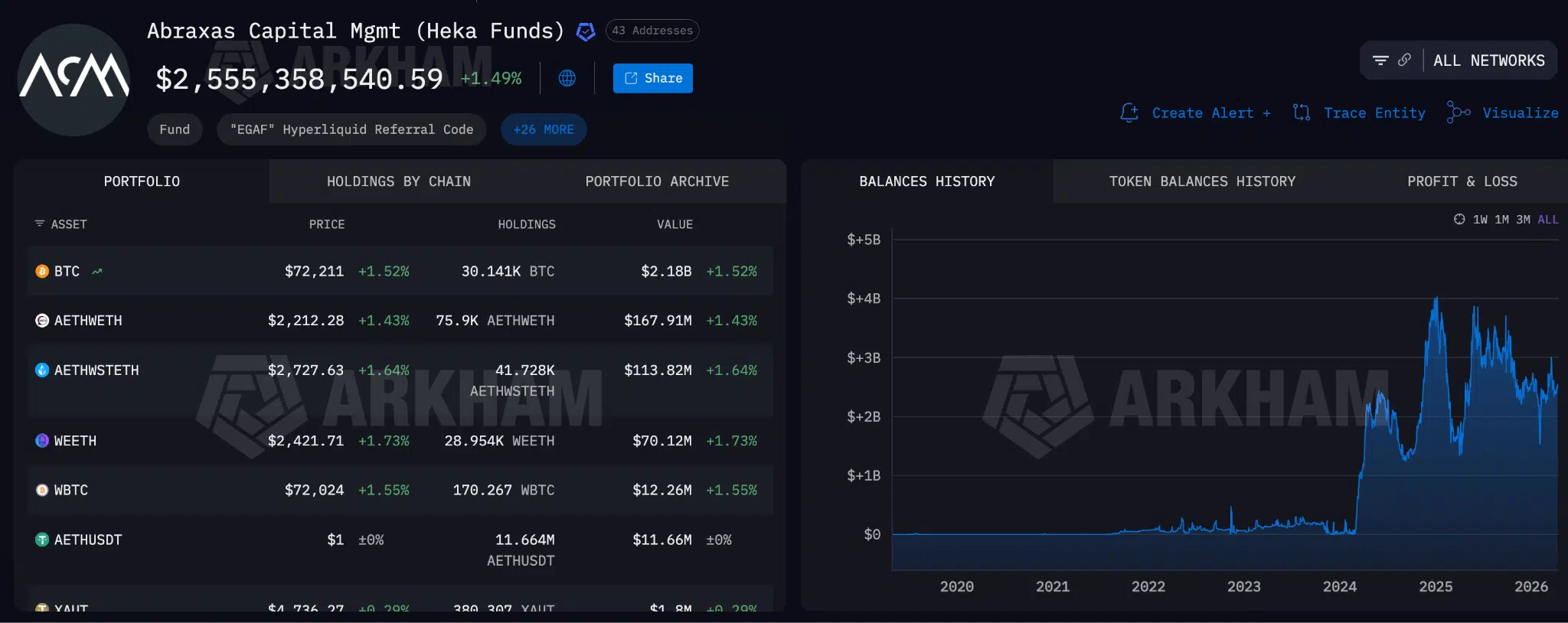This screenshot has width=1568, height=623.
Task: Copy the entity link icon
Action: tap(1403, 59)
